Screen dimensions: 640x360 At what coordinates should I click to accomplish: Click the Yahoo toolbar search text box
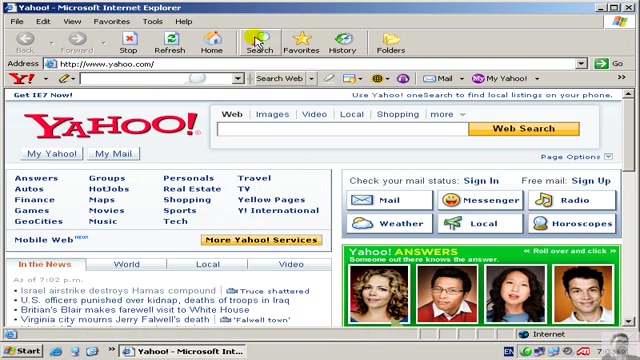click(157, 78)
